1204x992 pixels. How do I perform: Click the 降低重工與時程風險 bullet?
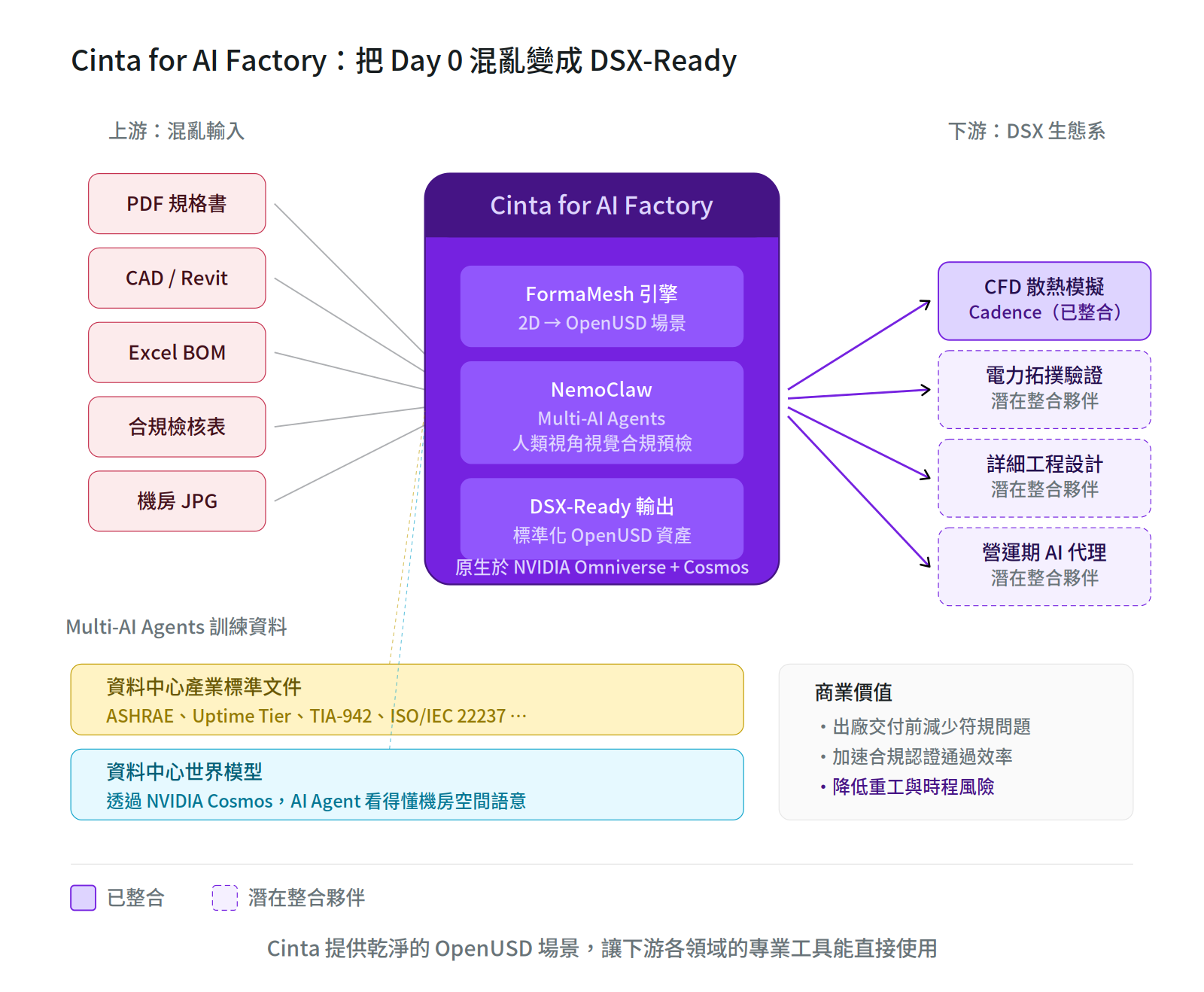(907, 787)
